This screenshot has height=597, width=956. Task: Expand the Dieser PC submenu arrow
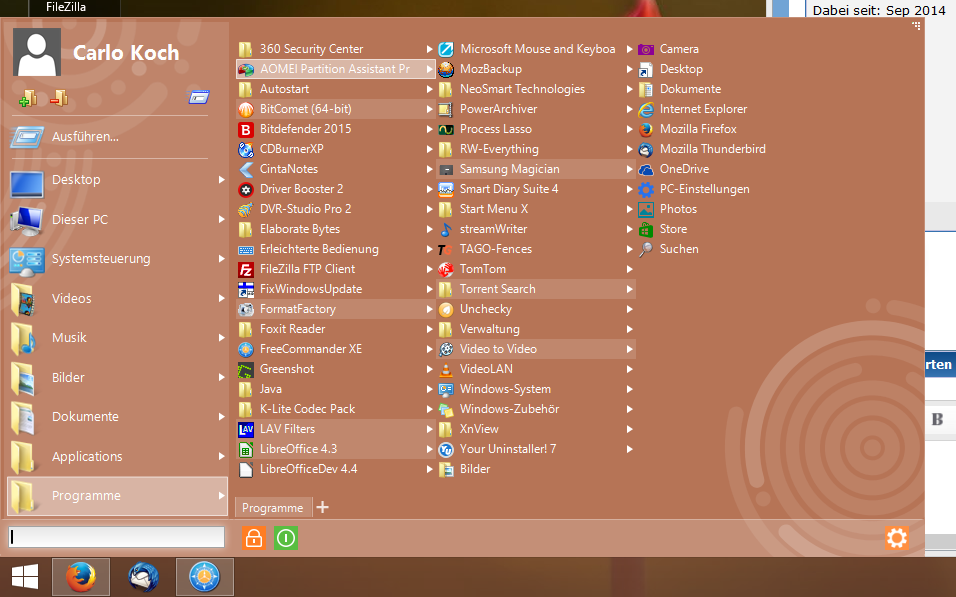(x=221, y=220)
